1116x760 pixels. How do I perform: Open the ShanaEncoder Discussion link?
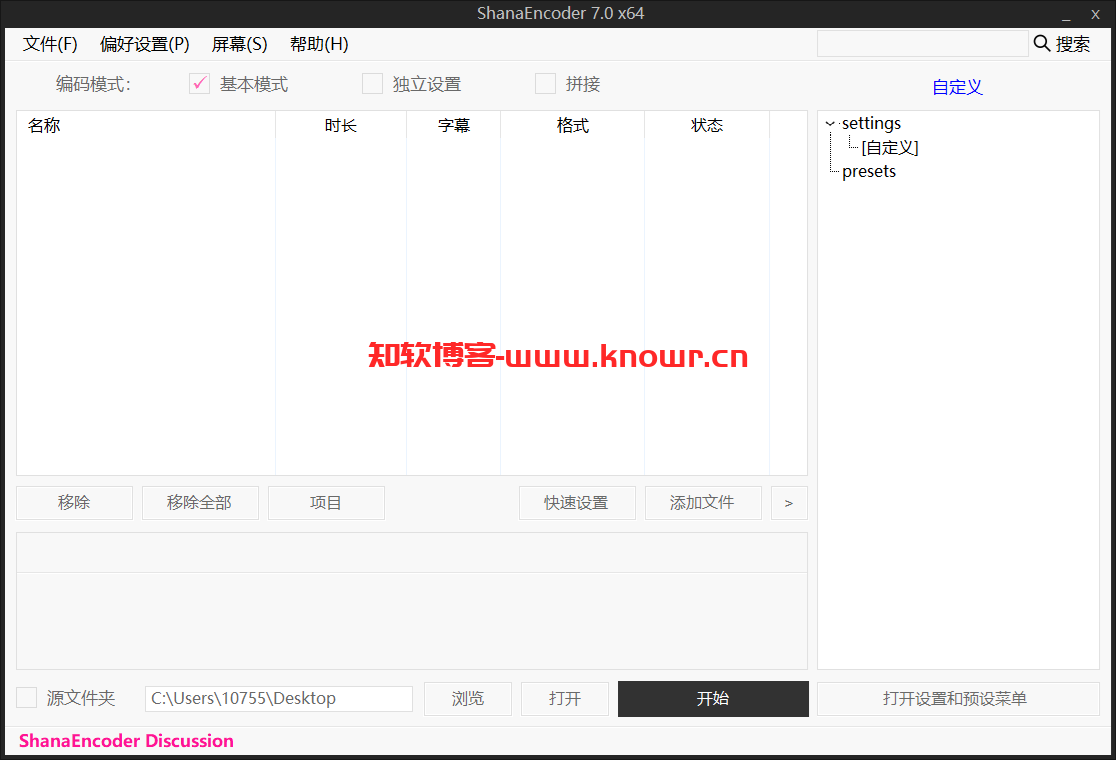click(x=126, y=741)
